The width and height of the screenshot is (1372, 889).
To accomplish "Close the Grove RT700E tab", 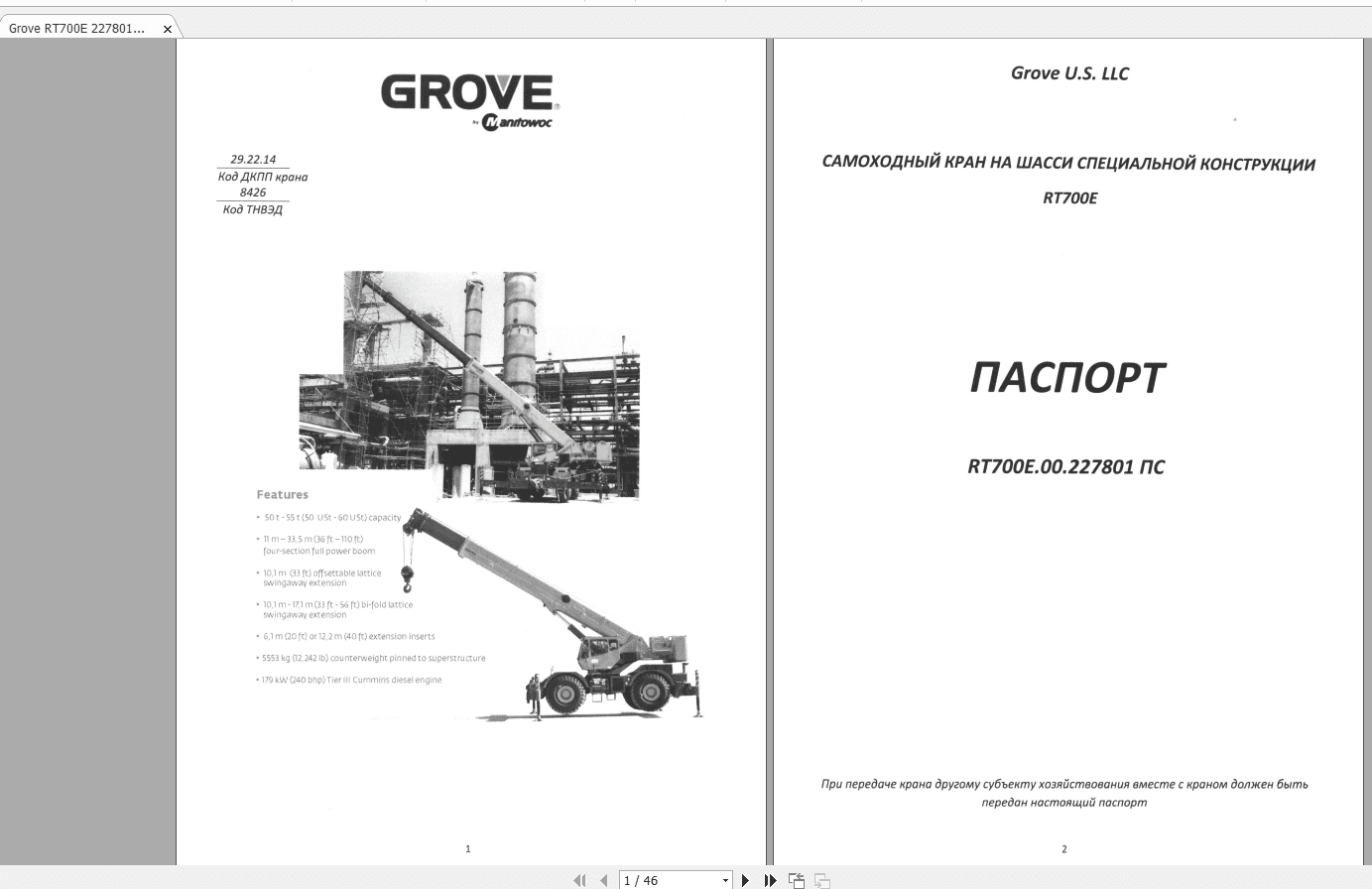I will point(167,29).
